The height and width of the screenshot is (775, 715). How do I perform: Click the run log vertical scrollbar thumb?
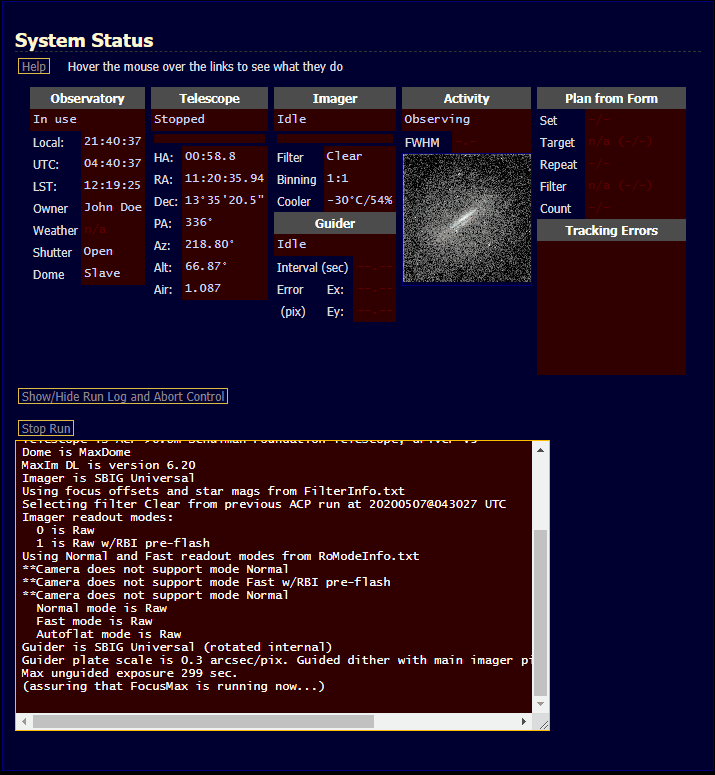[x=540, y=610]
